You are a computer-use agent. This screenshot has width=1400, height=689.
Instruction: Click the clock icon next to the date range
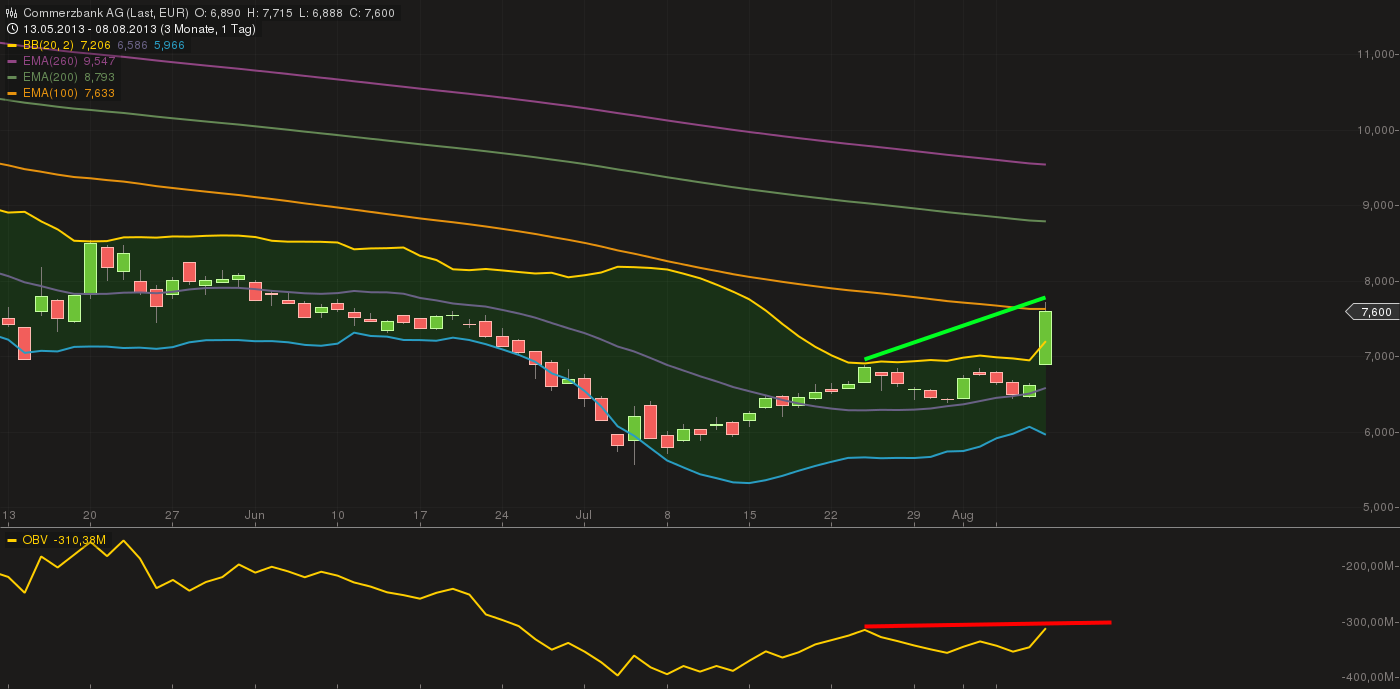(x=11, y=29)
